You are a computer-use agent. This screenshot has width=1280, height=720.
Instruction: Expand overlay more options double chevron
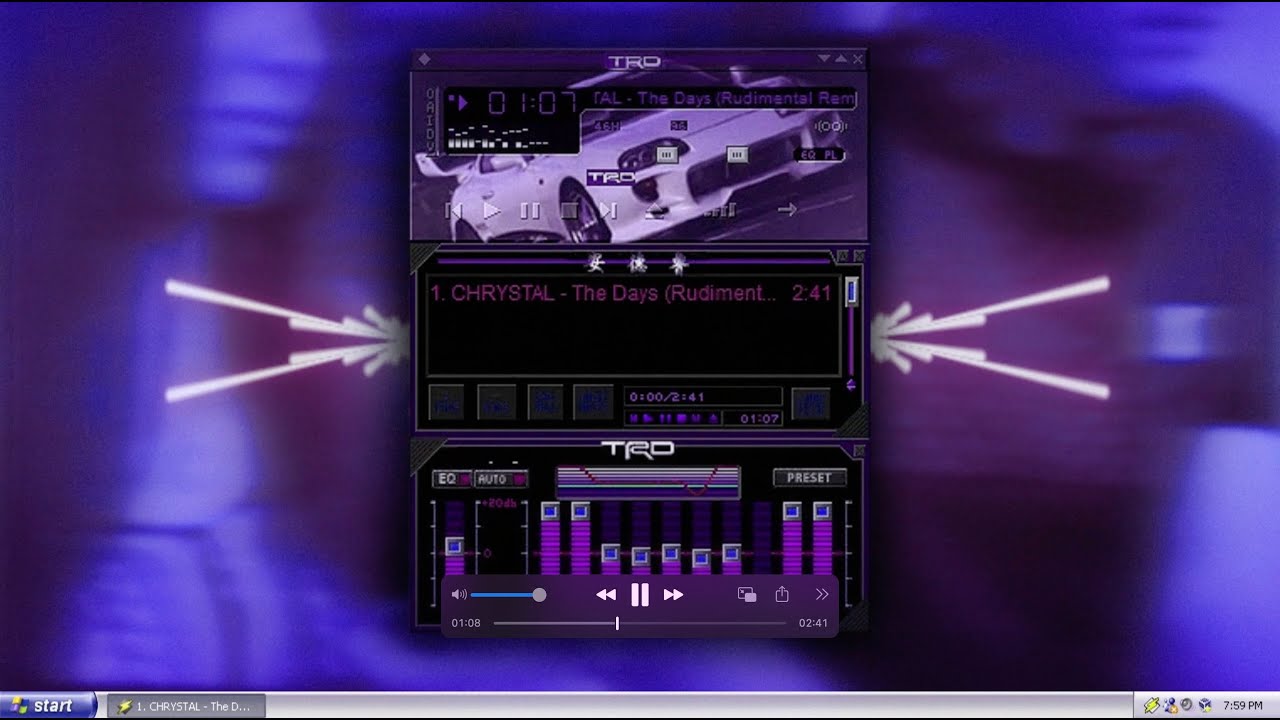click(x=822, y=594)
